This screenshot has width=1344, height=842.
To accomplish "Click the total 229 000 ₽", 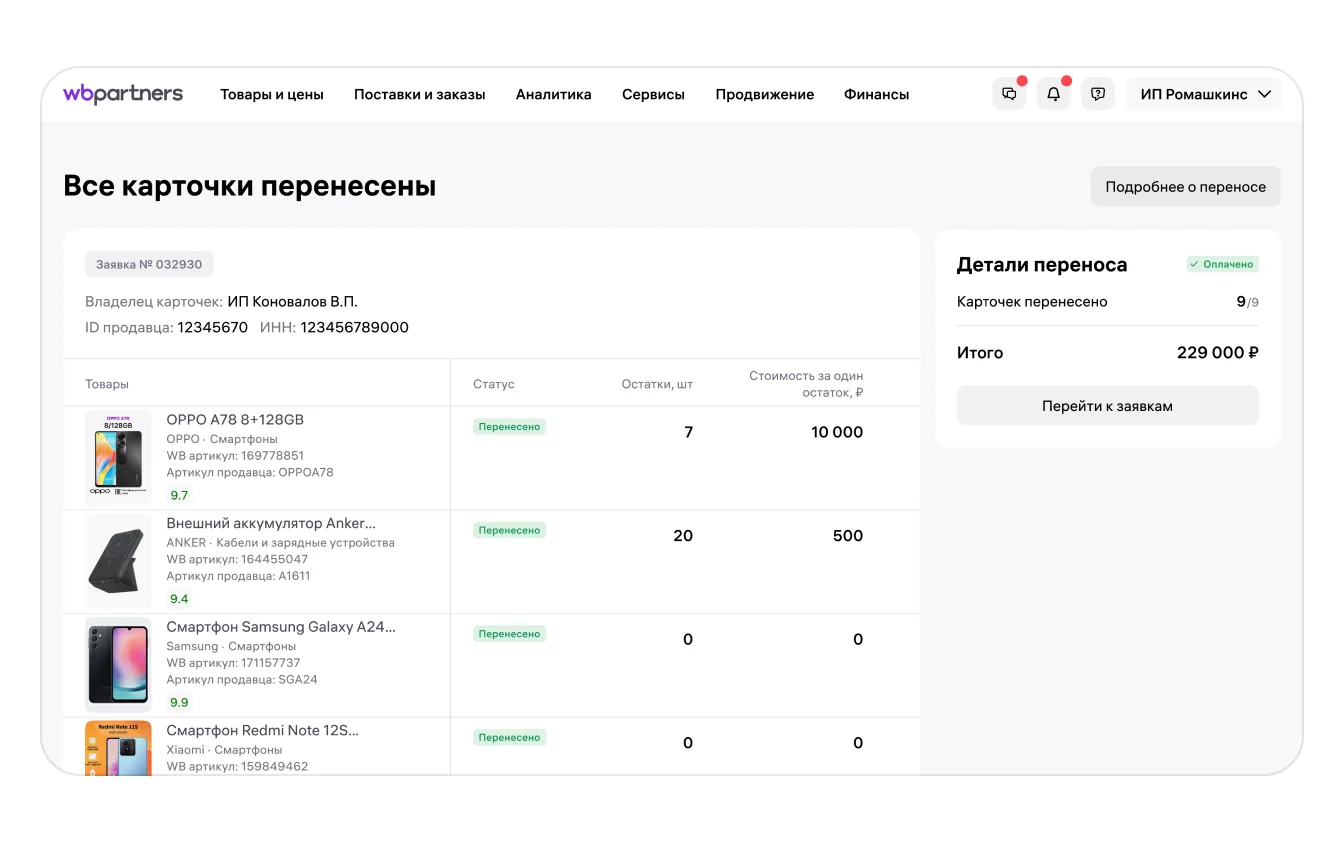I will (x=1218, y=353).
